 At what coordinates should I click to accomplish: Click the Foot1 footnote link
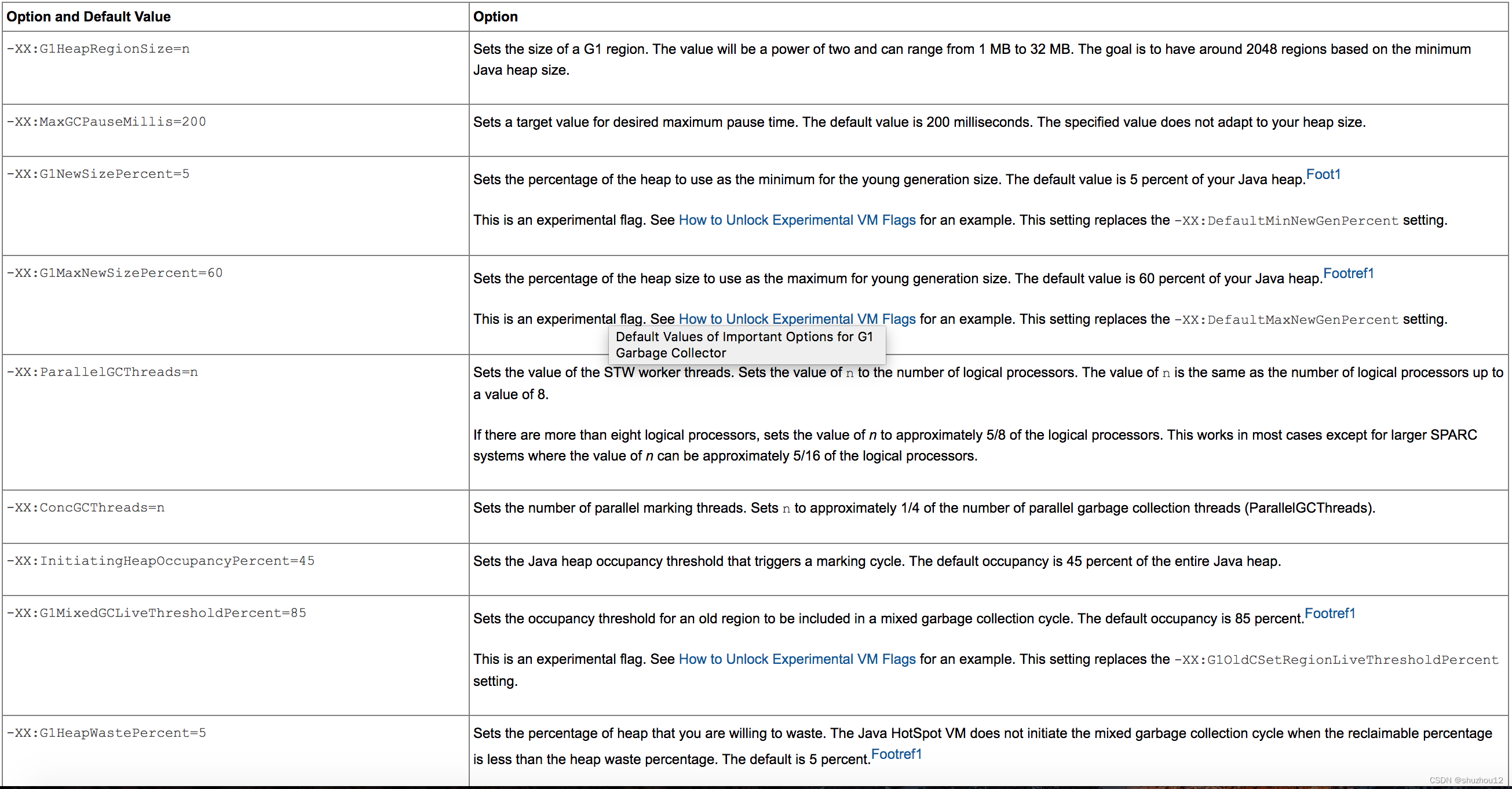(x=1323, y=174)
